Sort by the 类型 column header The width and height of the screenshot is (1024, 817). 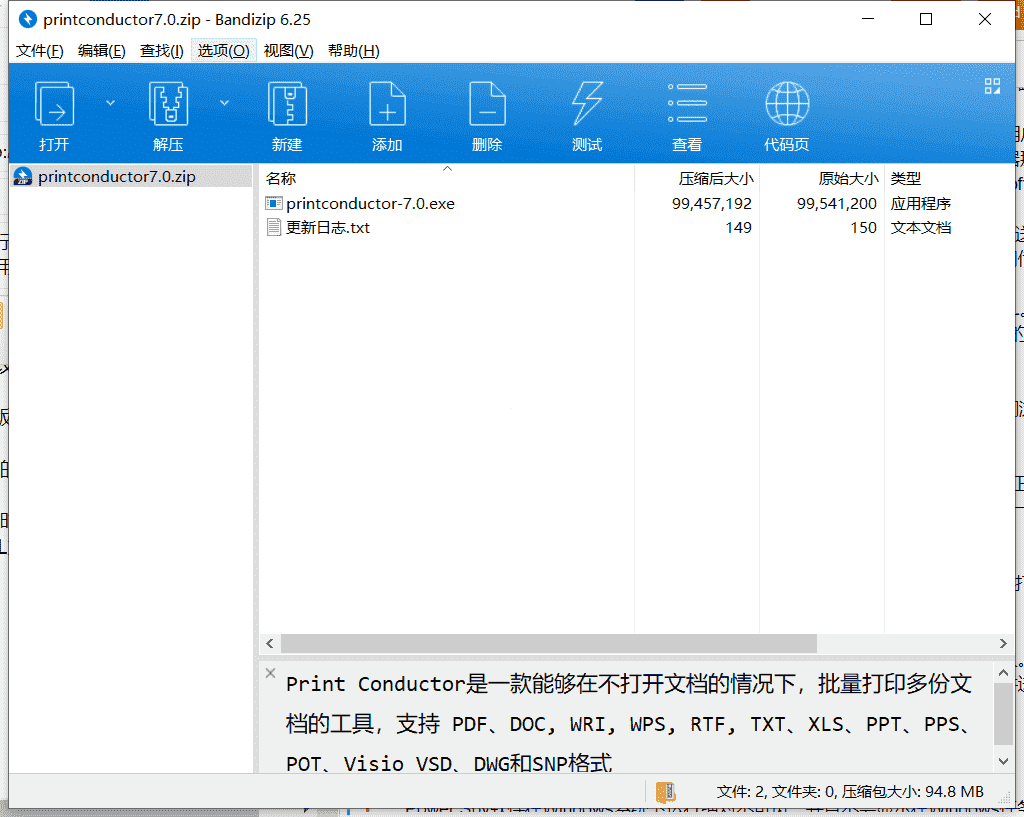tap(905, 178)
